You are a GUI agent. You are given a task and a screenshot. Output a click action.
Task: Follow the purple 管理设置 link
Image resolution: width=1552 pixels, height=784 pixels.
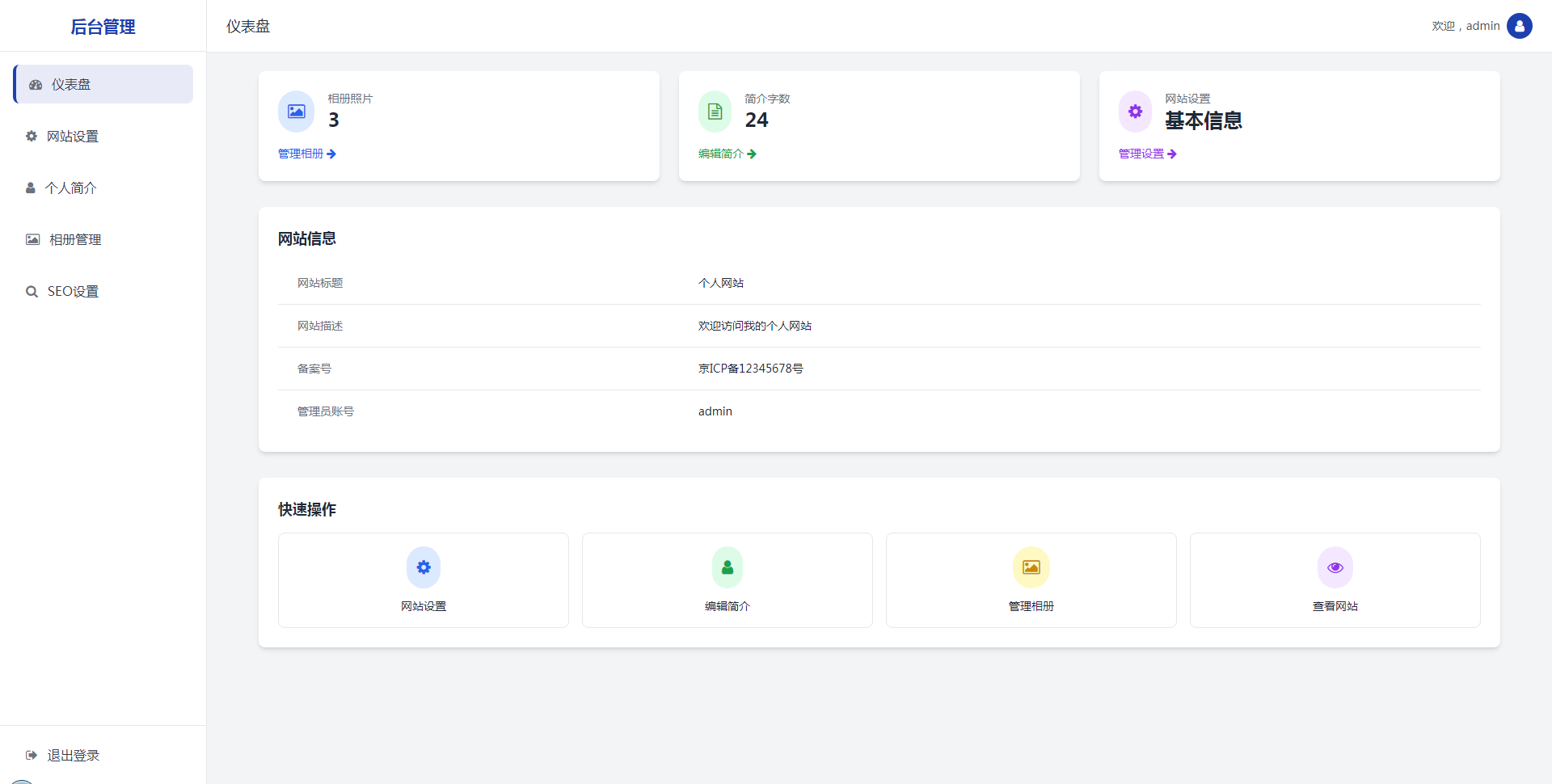click(1147, 154)
